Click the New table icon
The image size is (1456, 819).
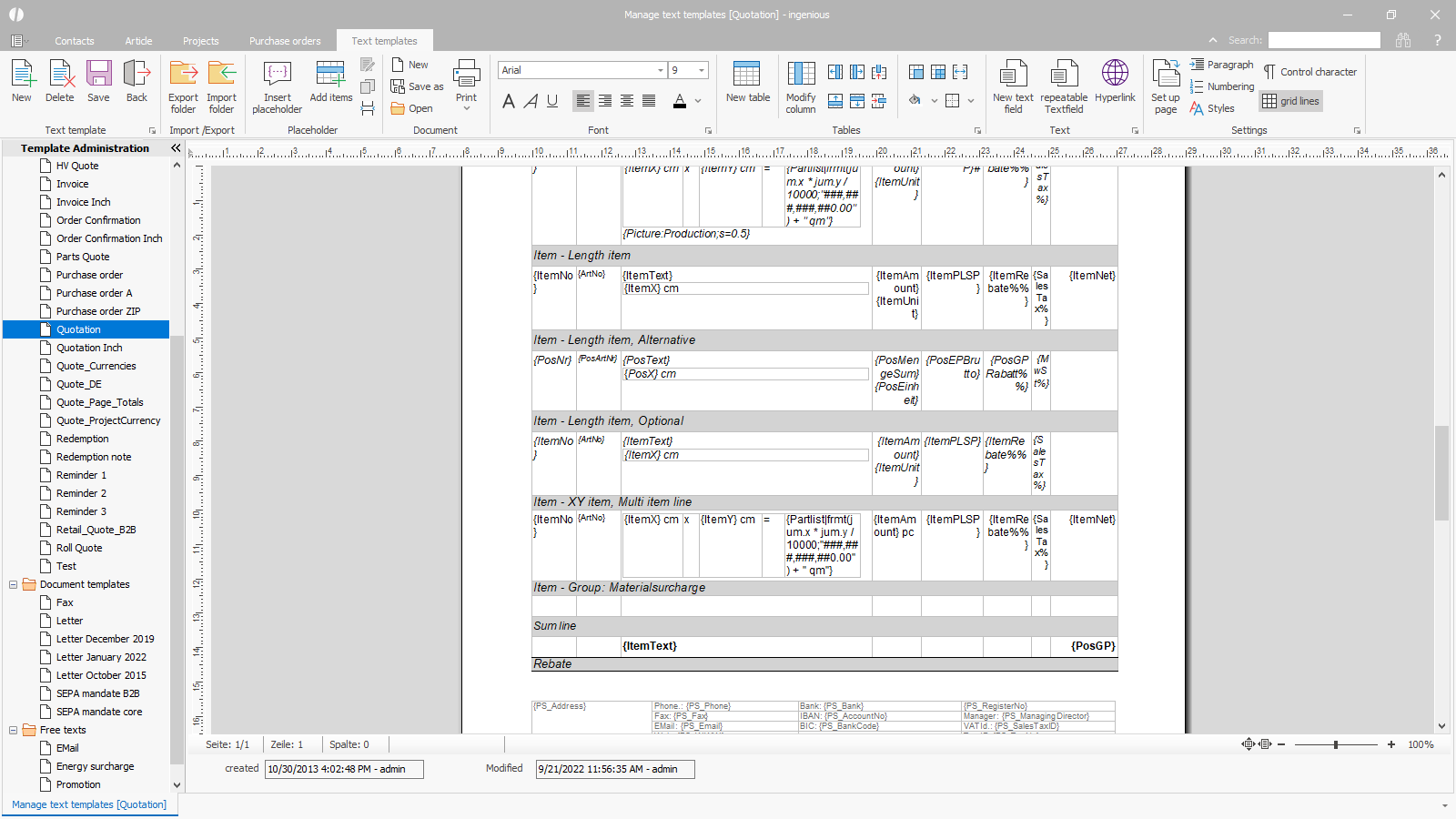point(747,75)
